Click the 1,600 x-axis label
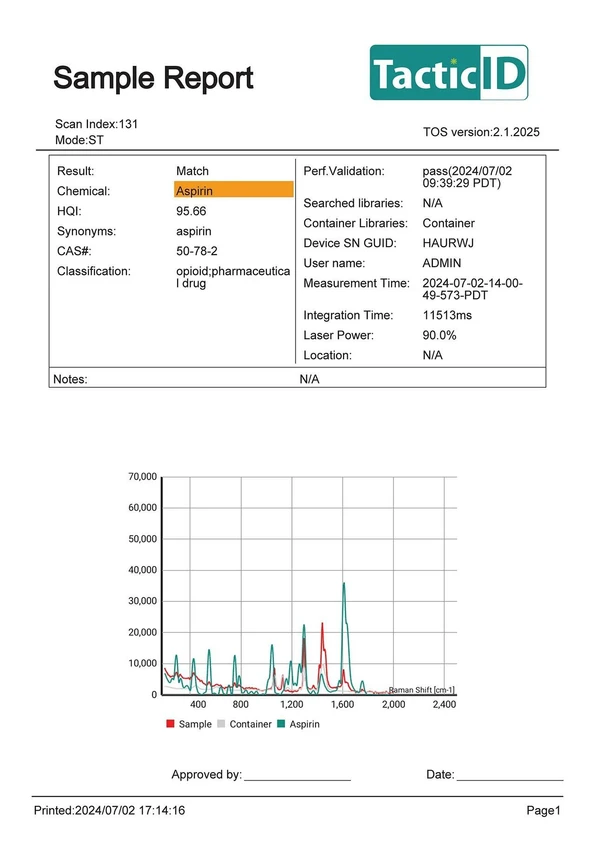The image size is (595, 842). click(343, 704)
